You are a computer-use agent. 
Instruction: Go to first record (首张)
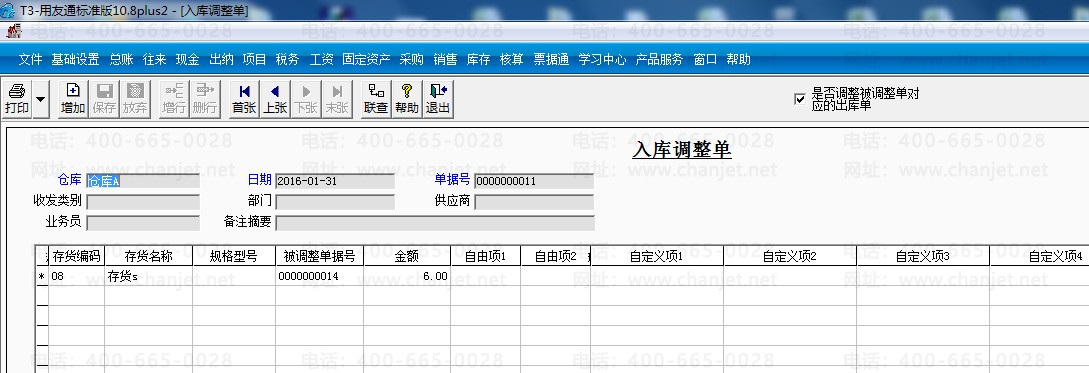click(244, 99)
